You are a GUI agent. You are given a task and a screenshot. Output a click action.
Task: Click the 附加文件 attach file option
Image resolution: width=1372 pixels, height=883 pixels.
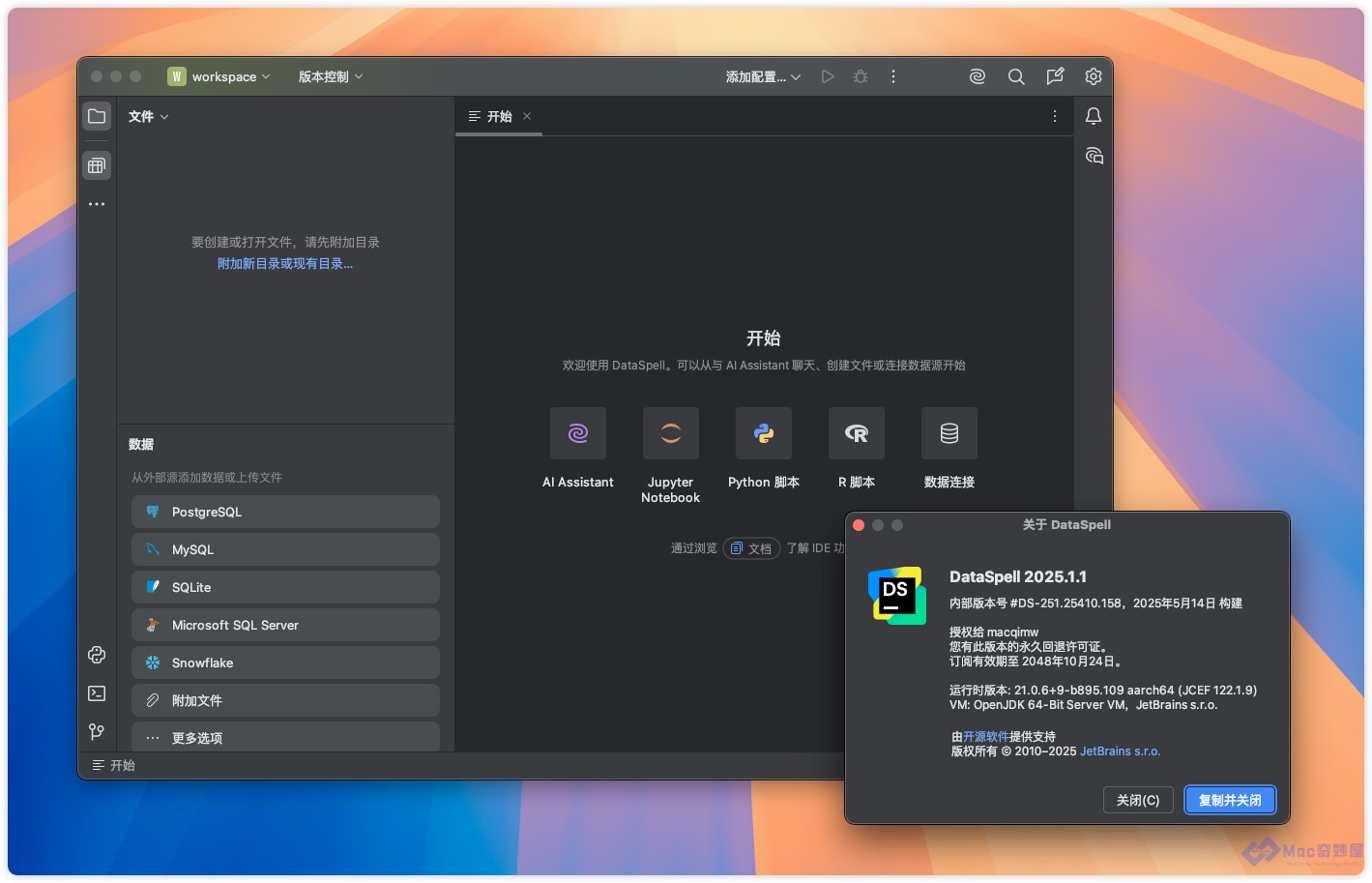(x=285, y=700)
